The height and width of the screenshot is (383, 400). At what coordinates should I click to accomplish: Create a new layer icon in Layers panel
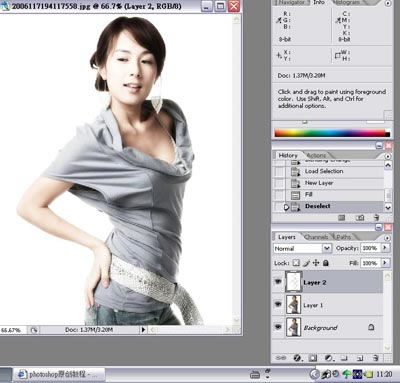(360, 358)
